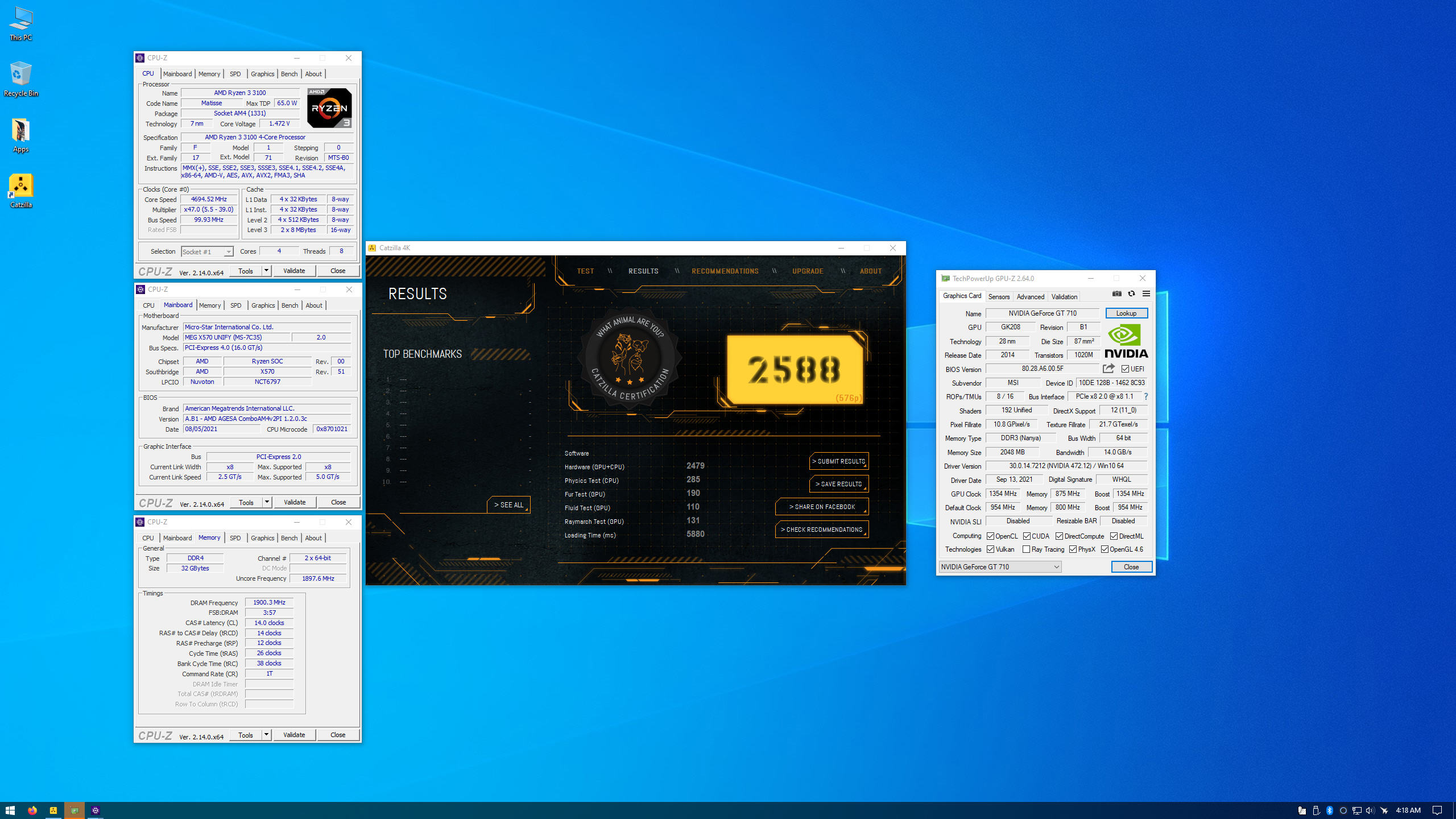Toggle the UEFI checkbox
The height and width of the screenshot is (819, 1456).
(1125, 369)
